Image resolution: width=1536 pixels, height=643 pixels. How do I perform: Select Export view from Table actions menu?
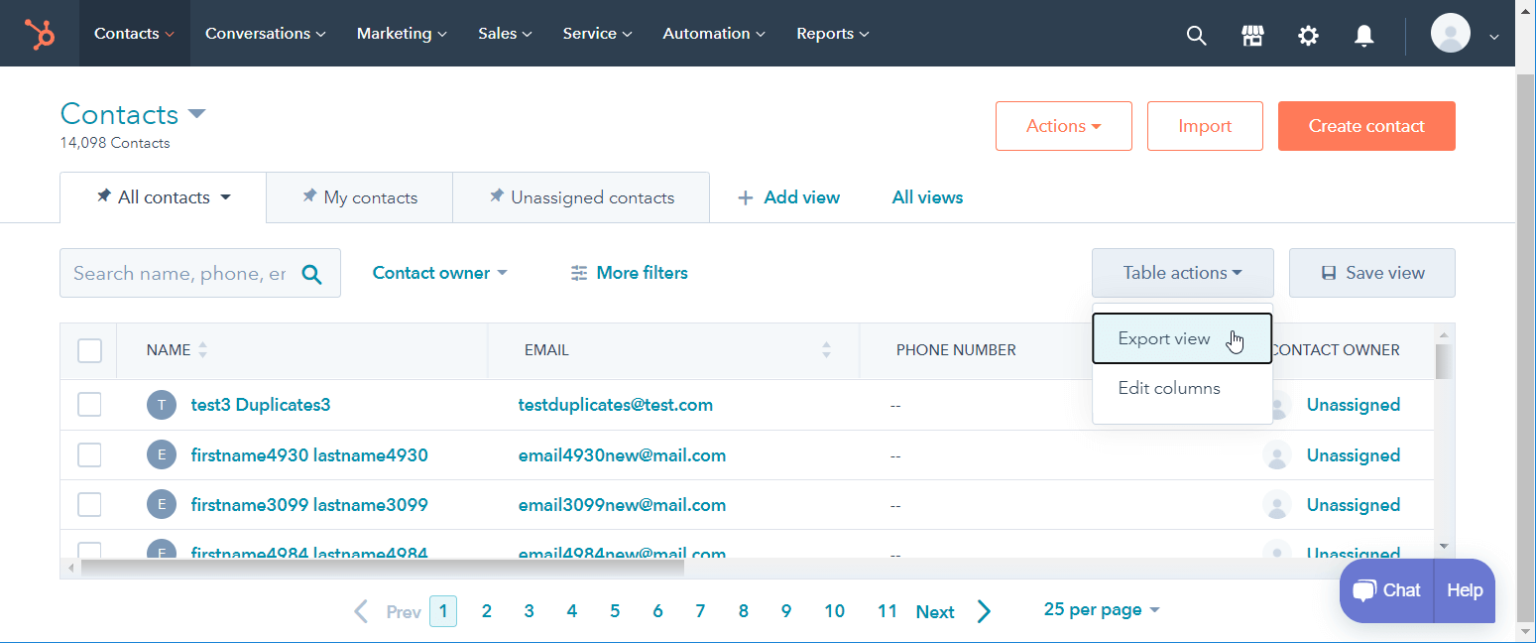(1163, 338)
